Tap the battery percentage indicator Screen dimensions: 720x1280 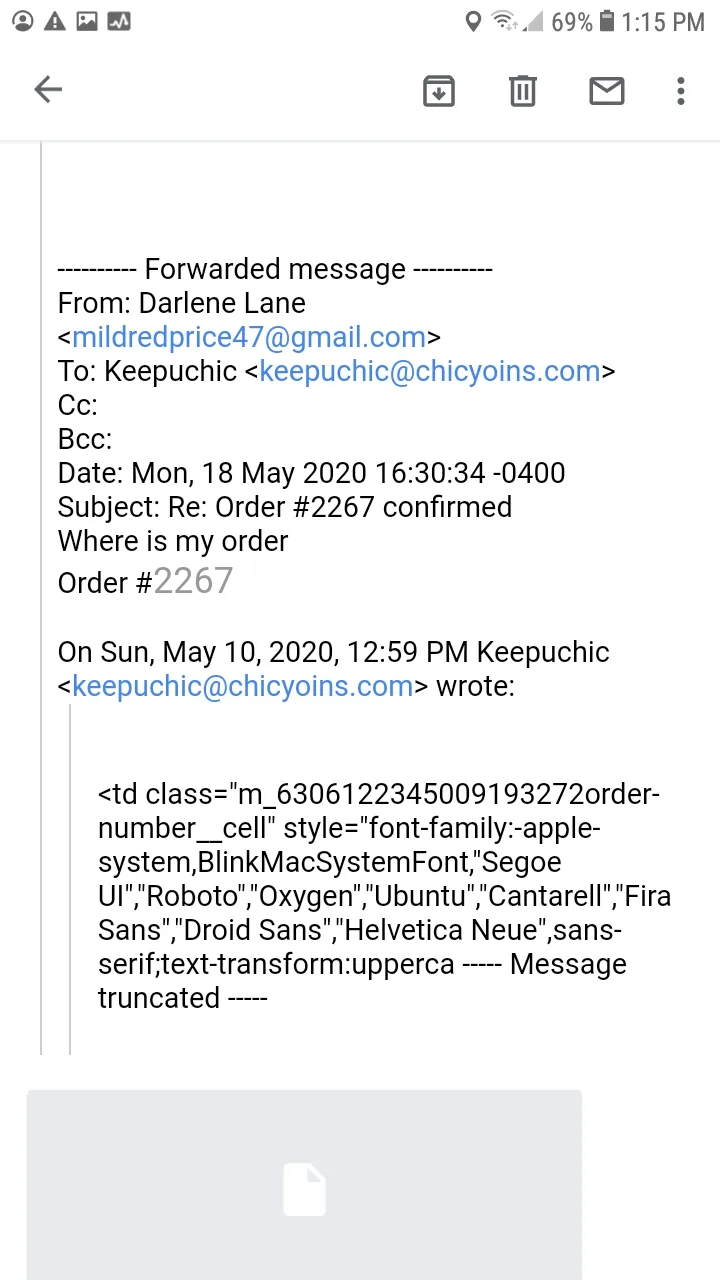[x=572, y=22]
